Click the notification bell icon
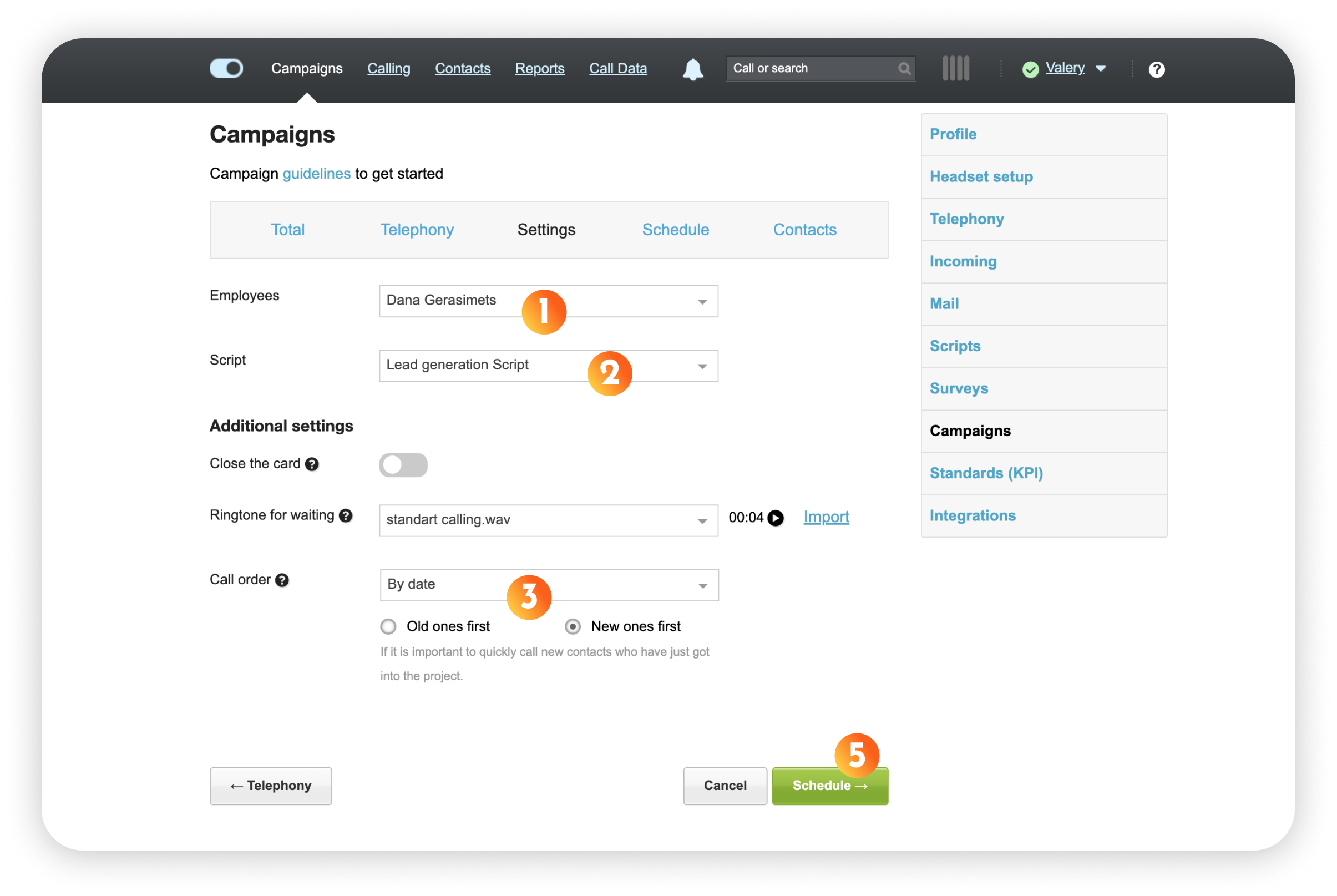 click(x=692, y=70)
